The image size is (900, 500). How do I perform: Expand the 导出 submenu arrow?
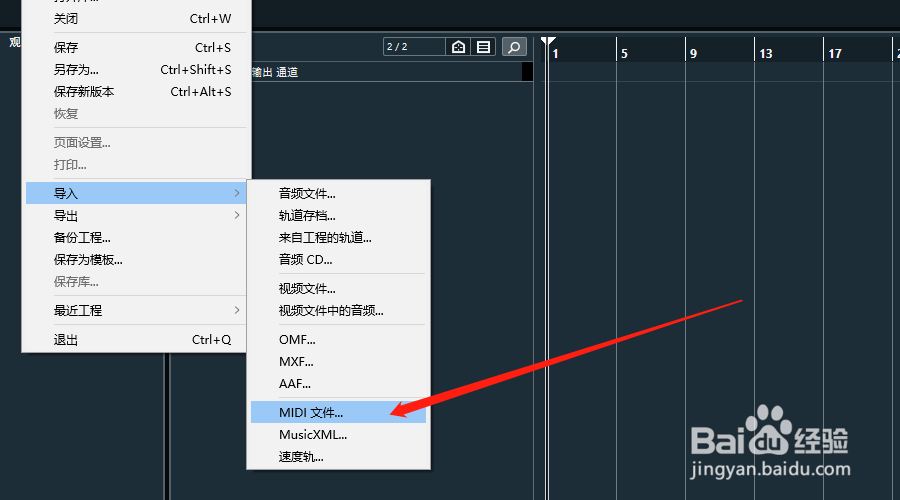[x=237, y=215]
